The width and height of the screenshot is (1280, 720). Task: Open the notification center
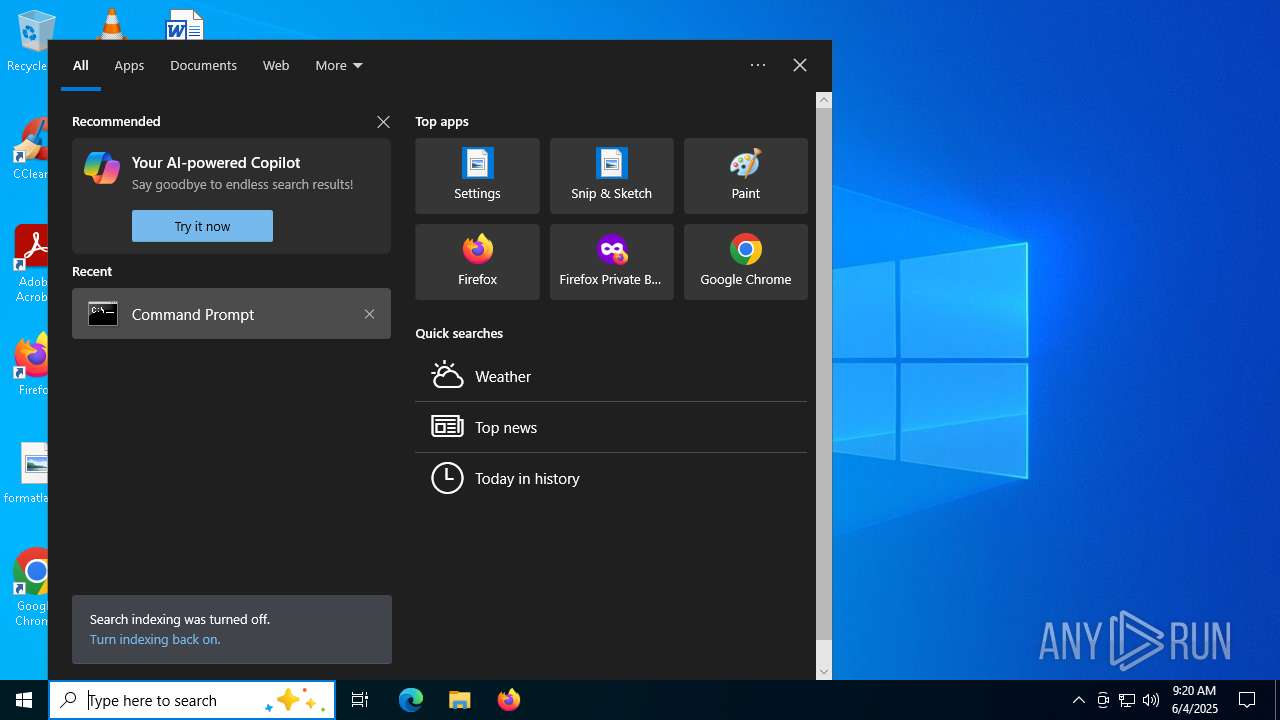point(1247,700)
